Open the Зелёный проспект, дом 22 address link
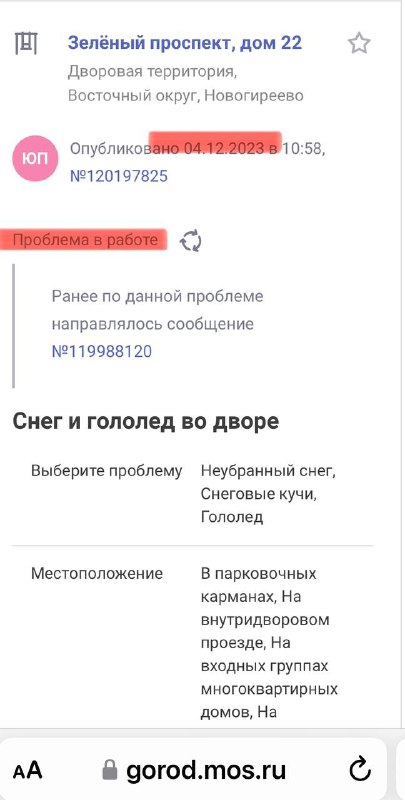405x800 pixels. click(185, 43)
